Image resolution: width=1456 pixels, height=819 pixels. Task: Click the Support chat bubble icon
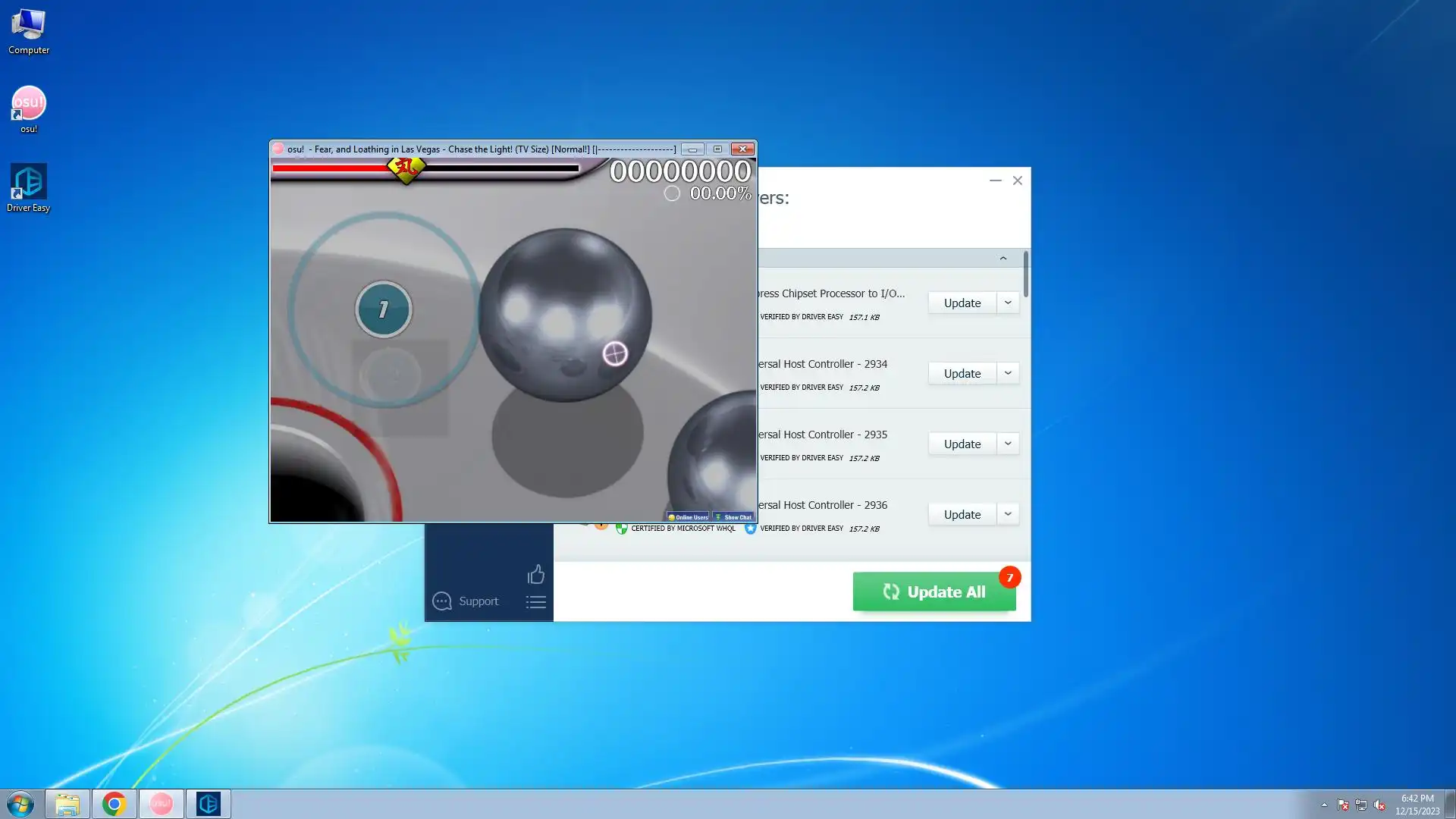[442, 601]
